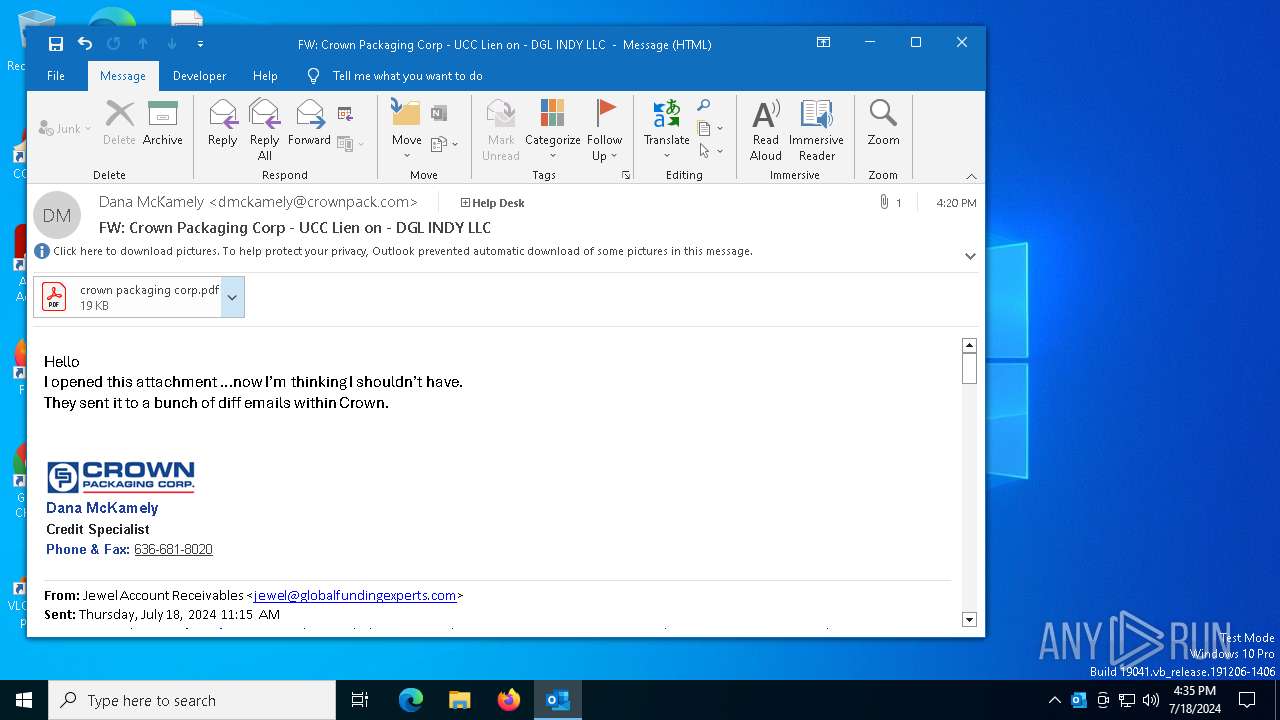Click the message scrollbar up arrow
1280x720 pixels.
969,345
